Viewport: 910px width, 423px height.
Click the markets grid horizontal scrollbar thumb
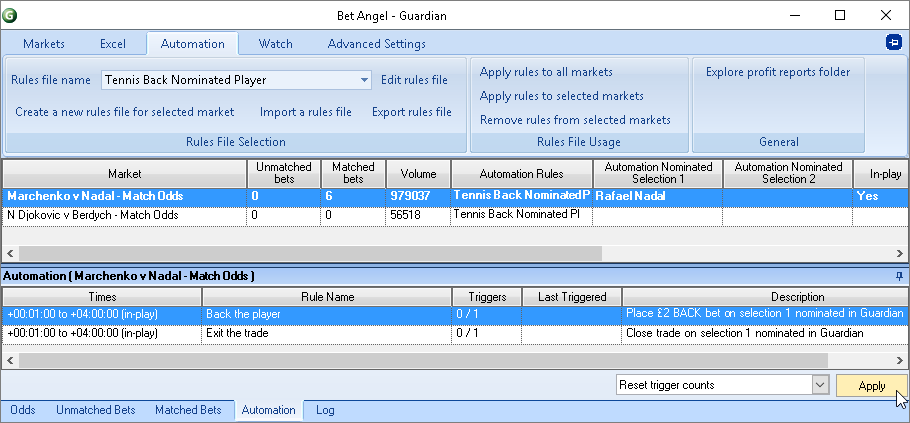click(310, 253)
